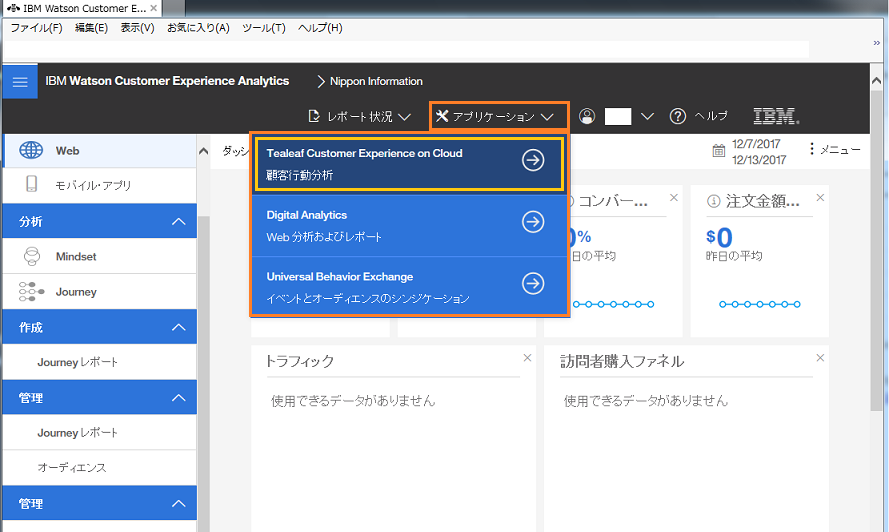Screen dimensions: 889x532
Task: Open ヘルプ(H) menu
Action: pos(320,28)
